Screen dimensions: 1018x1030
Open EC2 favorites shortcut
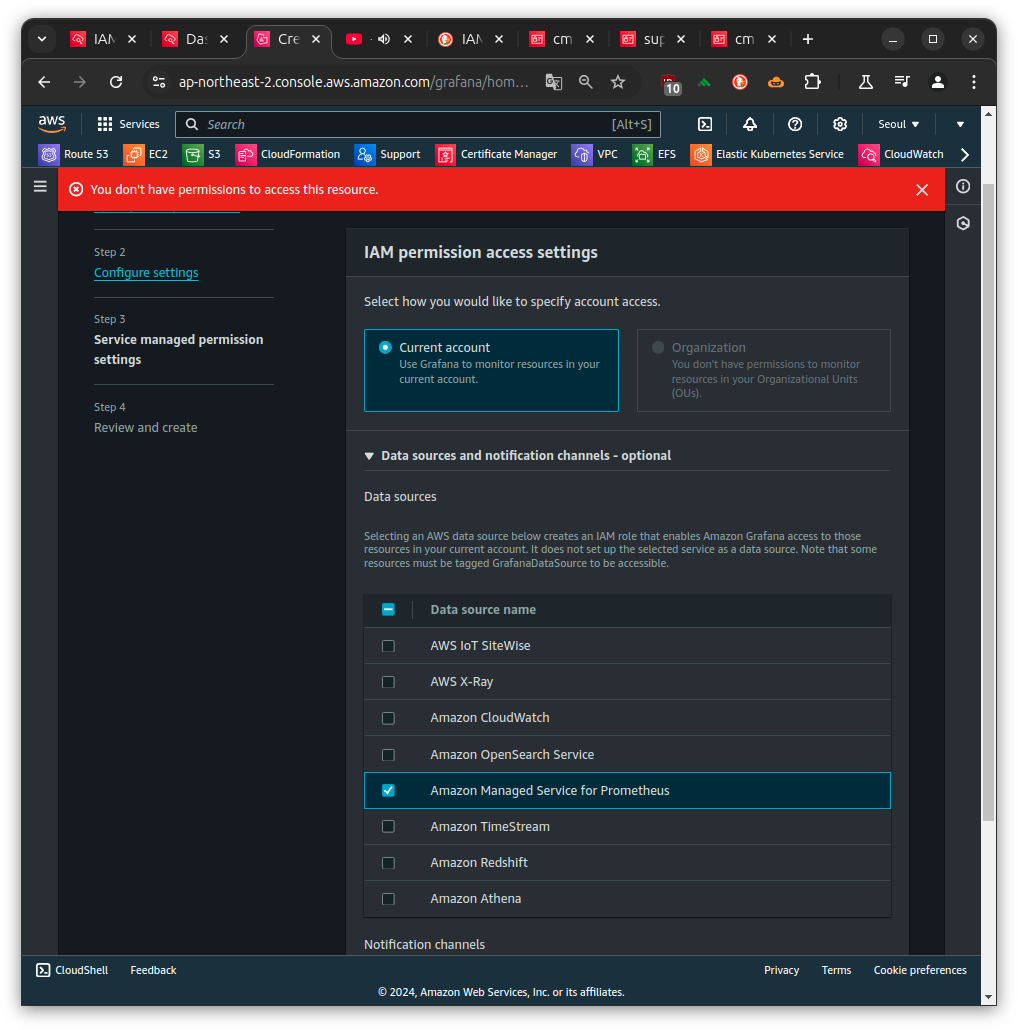point(146,154)
